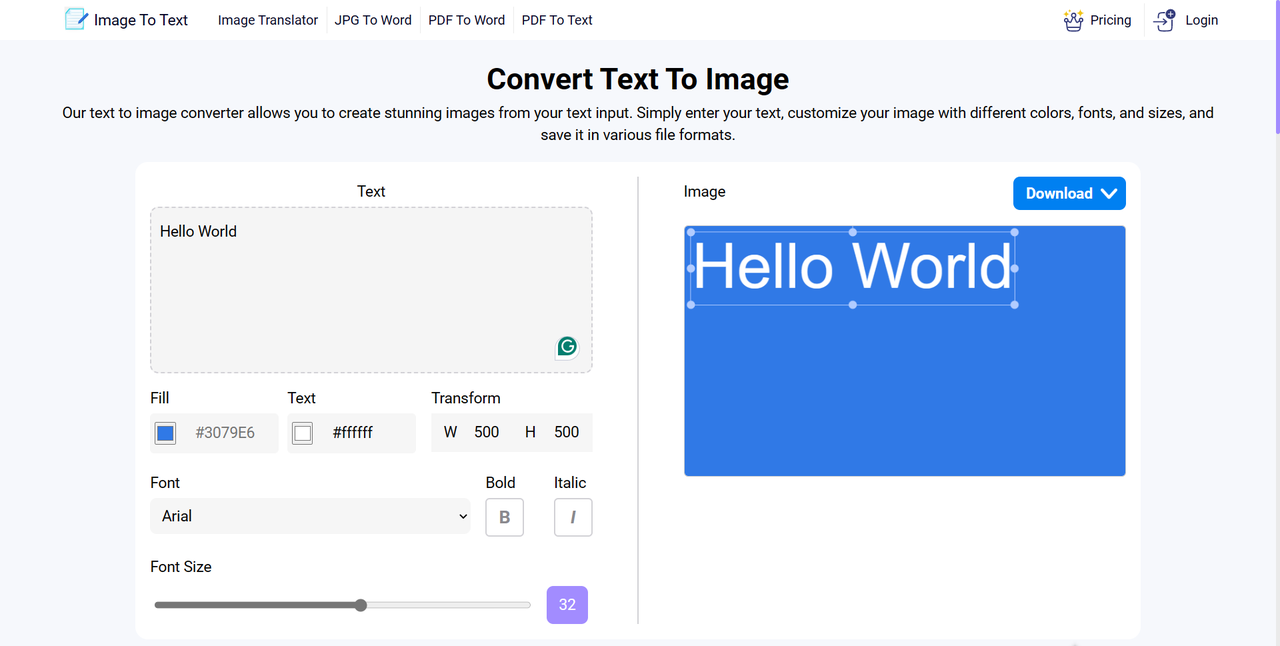Open the Arial font dropdown
Image resolution: width=1280 pixels, height=646 pixels.
310,516
